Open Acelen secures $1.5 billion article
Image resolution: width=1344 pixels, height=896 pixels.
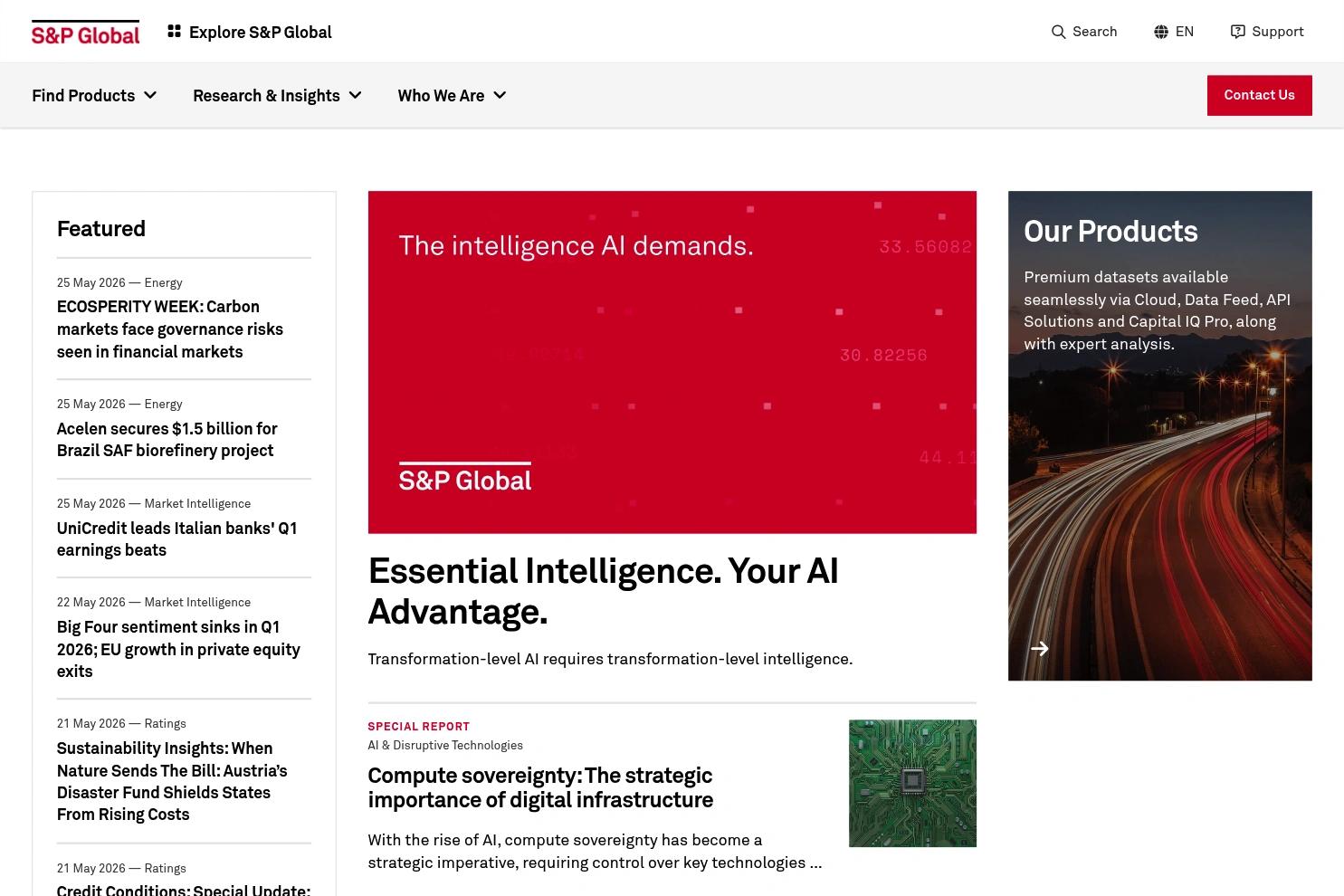tap(167, 439)
